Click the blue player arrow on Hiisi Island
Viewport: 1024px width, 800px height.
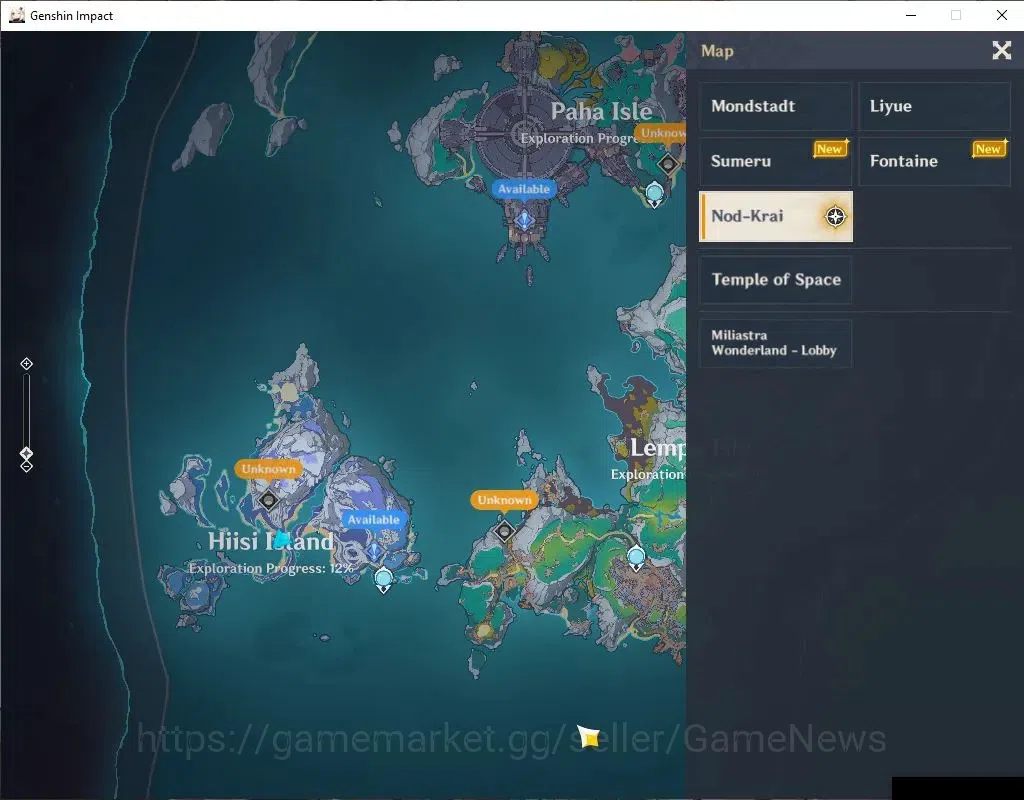[281, 539]
